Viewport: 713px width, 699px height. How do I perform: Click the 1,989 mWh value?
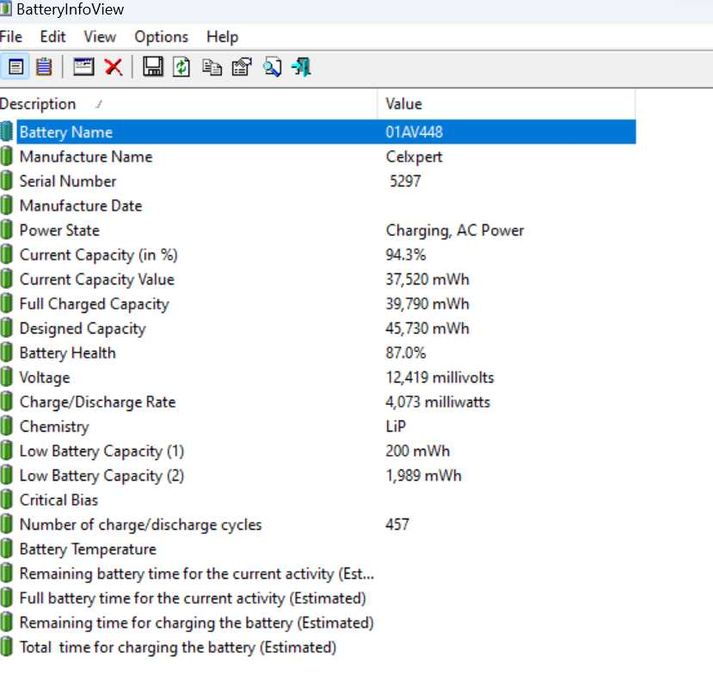(x=423, y=476)
